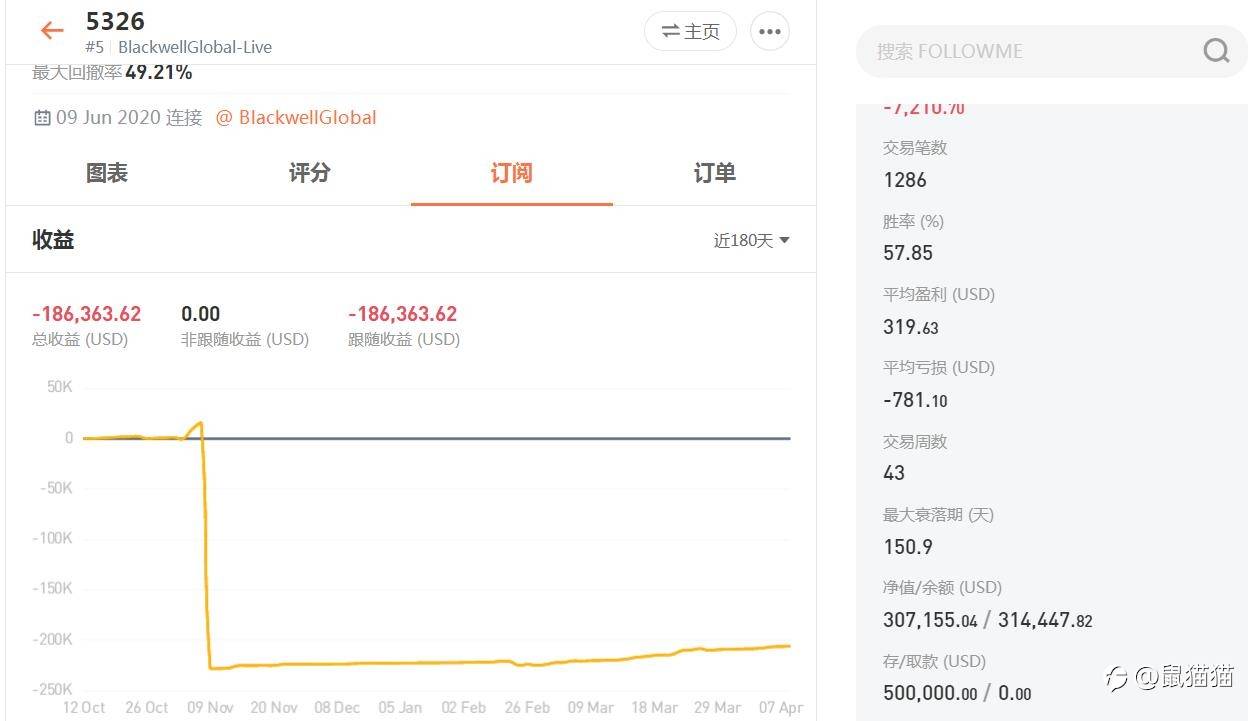
Task: Click the orange back arrow icon
Action: 52,31
